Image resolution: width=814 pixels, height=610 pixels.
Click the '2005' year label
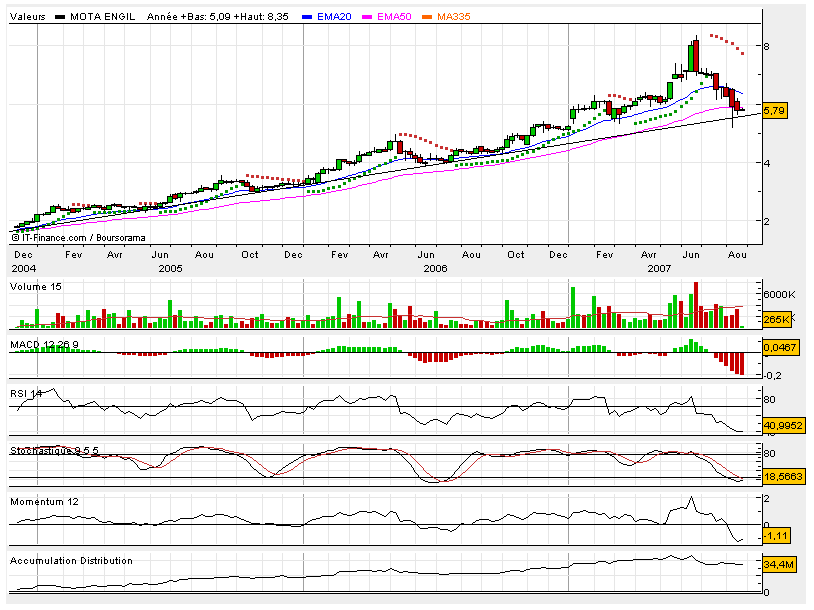(x=170, y=268)
